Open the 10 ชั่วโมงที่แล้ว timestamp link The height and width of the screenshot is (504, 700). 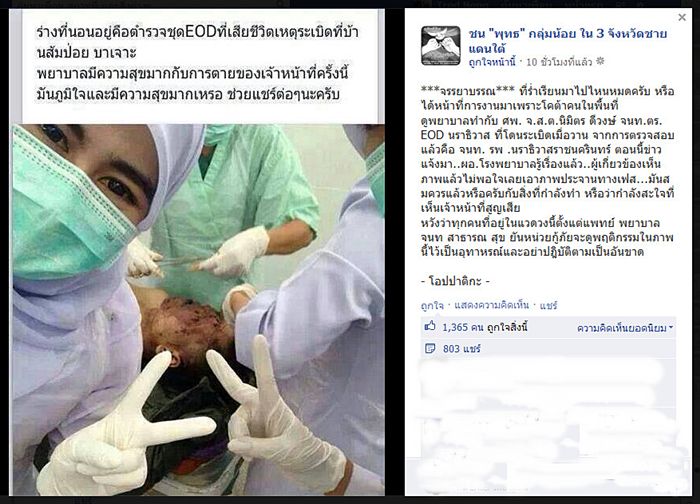point(559,62)
